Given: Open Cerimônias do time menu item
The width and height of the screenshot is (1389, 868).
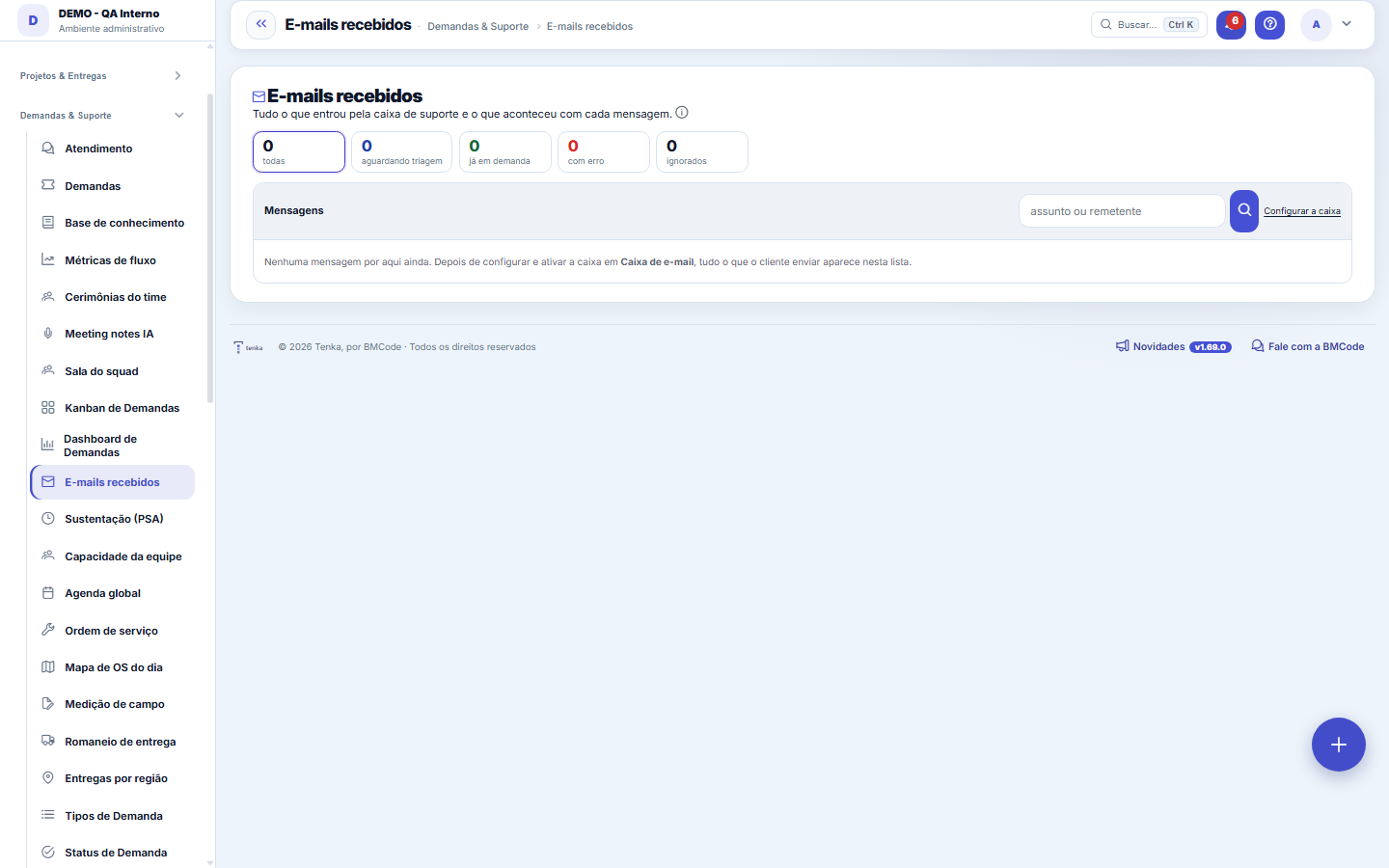Looking at the screenshot, I should coord(112,297).
